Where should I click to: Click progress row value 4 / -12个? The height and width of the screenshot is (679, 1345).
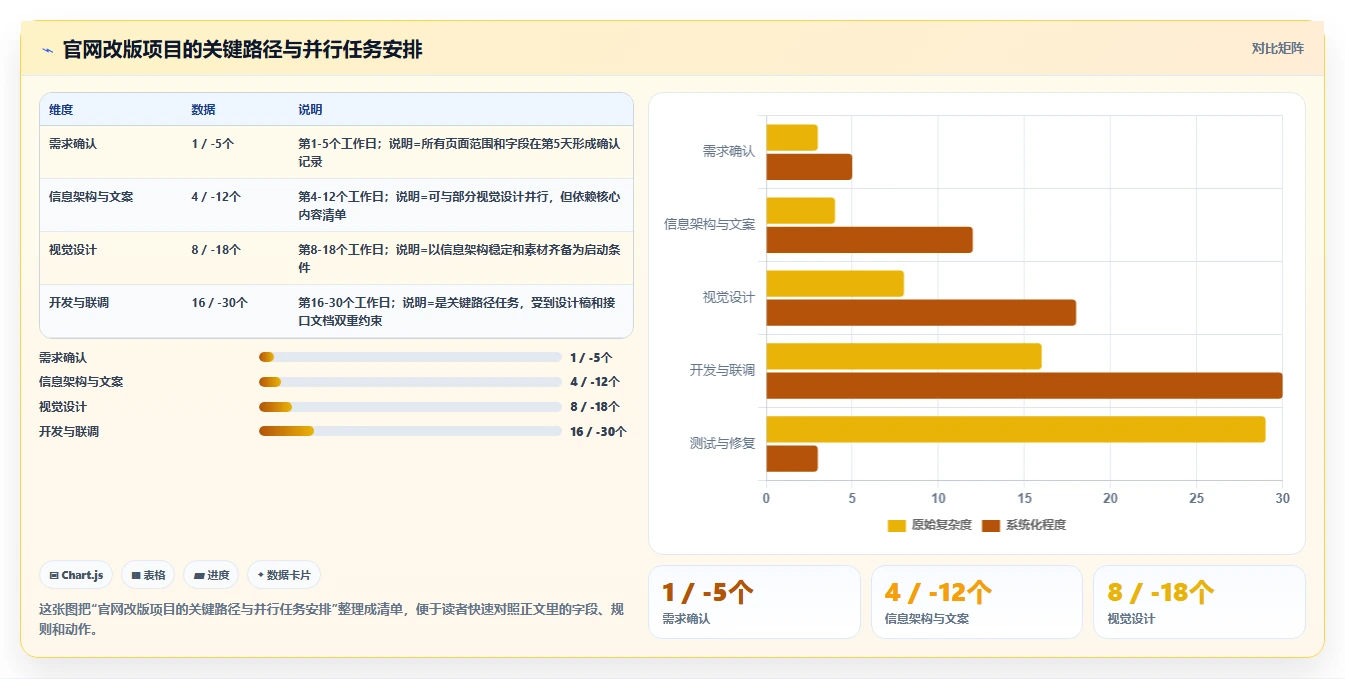(595, 382)
